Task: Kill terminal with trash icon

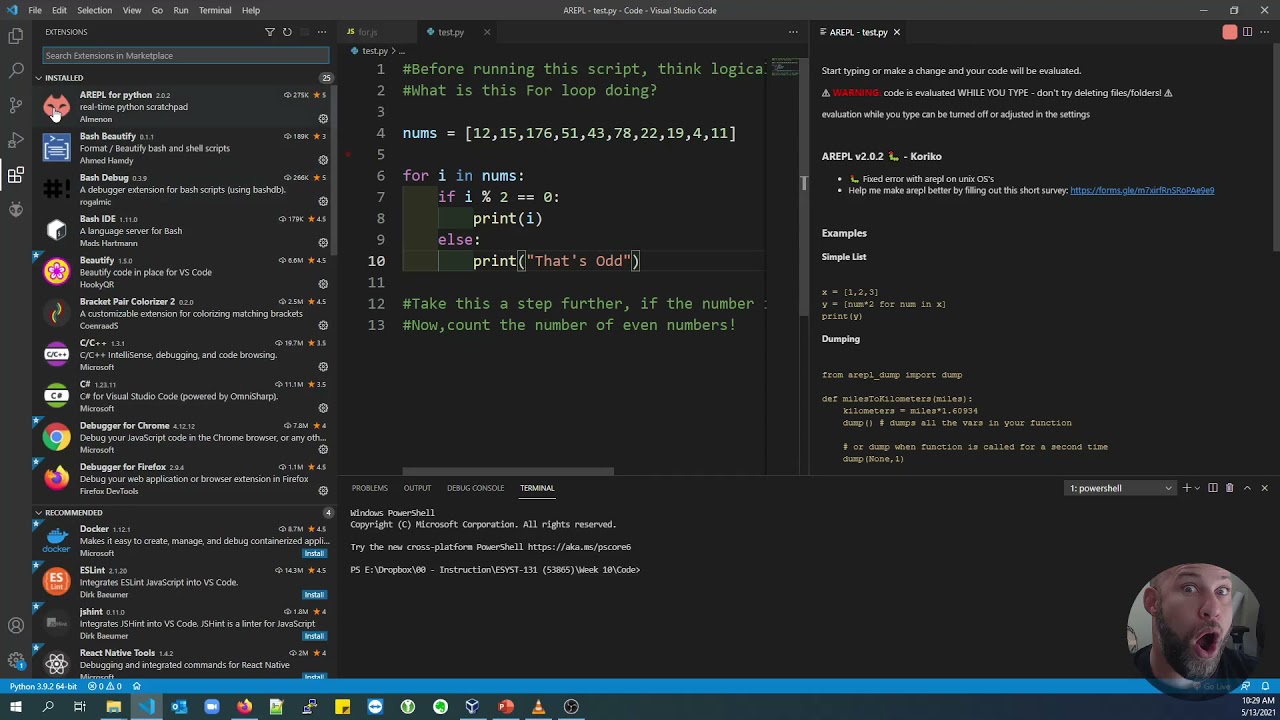Action: click(1230, 488)
